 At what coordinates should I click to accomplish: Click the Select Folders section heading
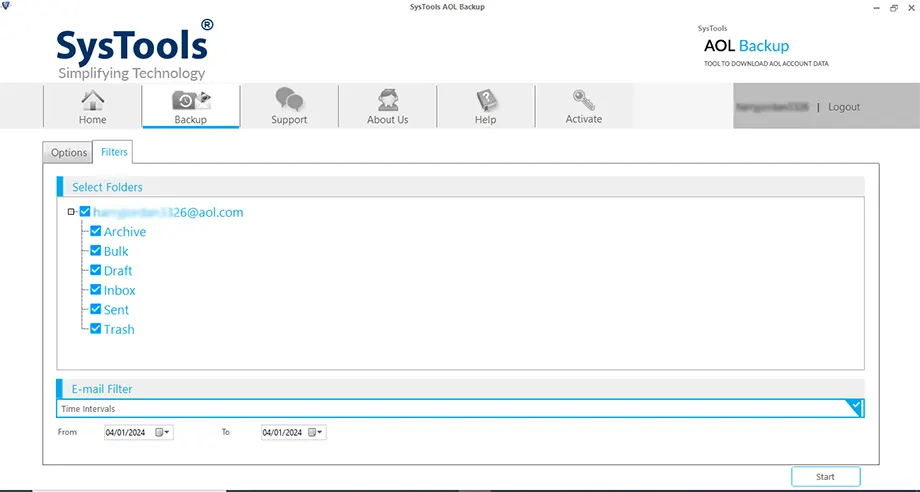click(x=107, y=187)
